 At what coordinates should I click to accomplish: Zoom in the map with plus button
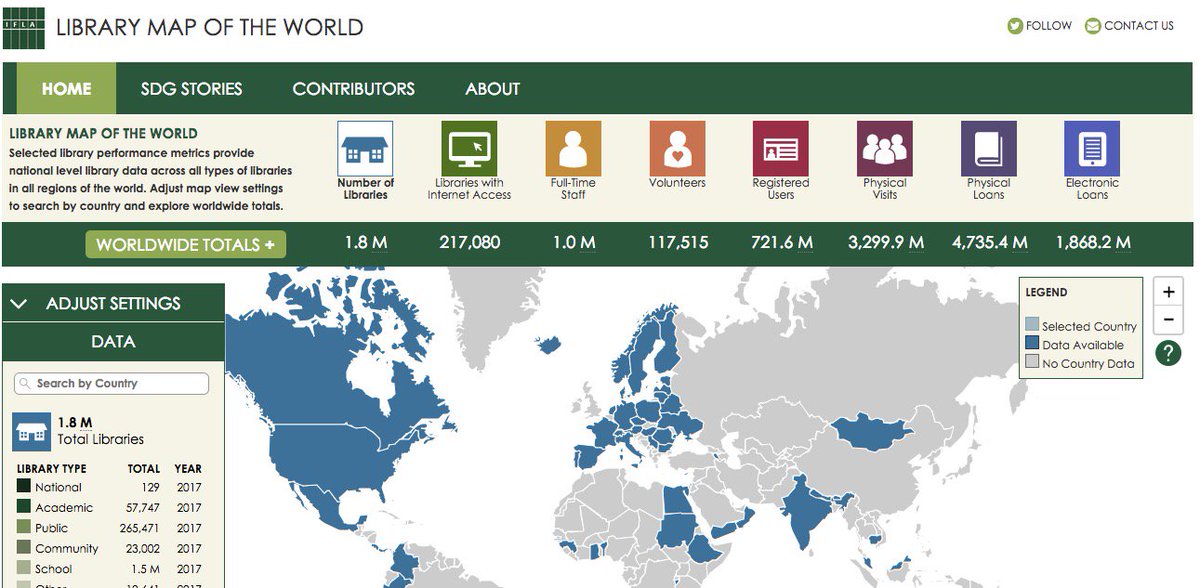[1168, 292]
